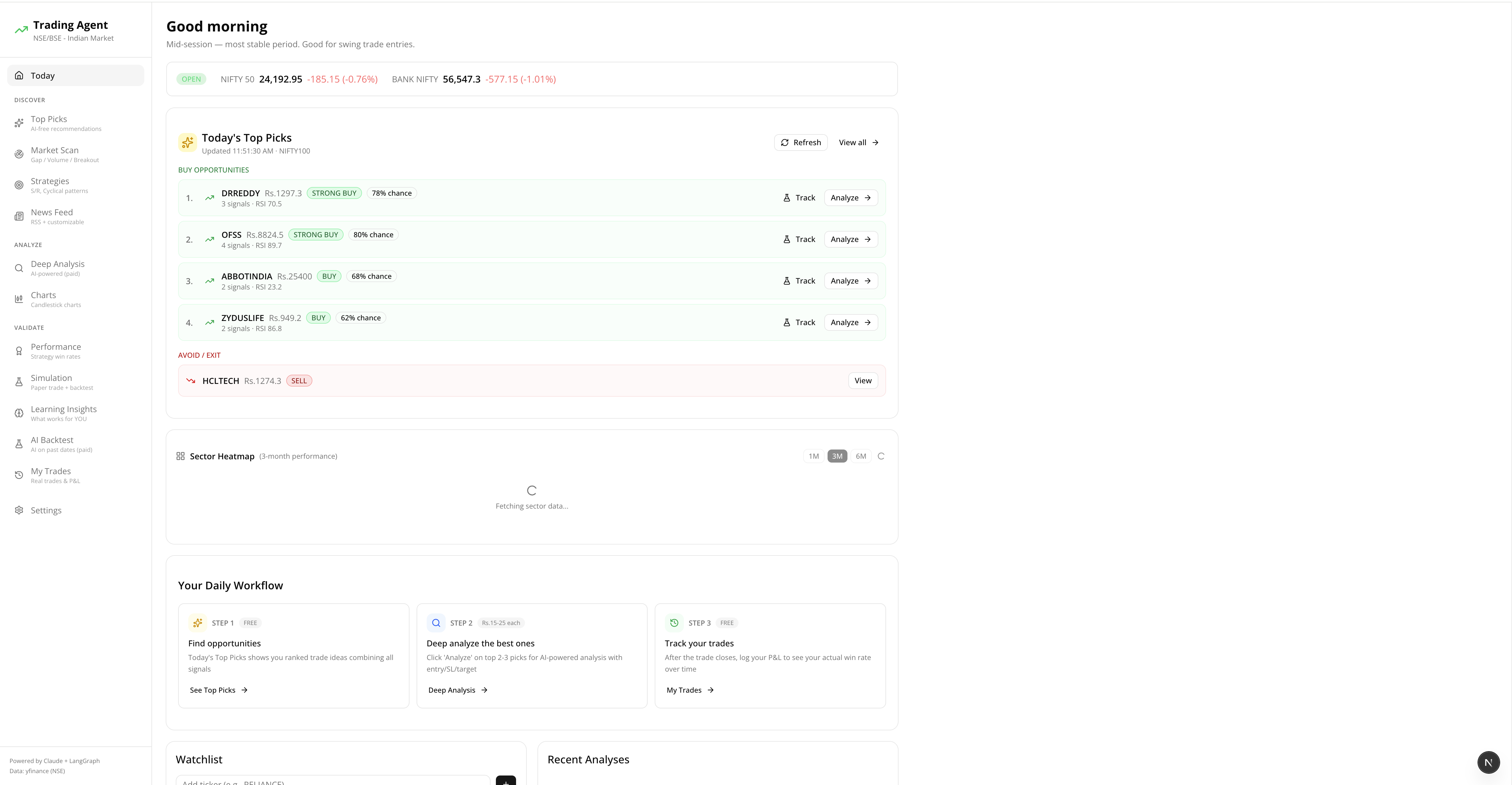Open Market Scan radar icon
This screenshot has width=1512, height=785.
[x=19, y=154]
